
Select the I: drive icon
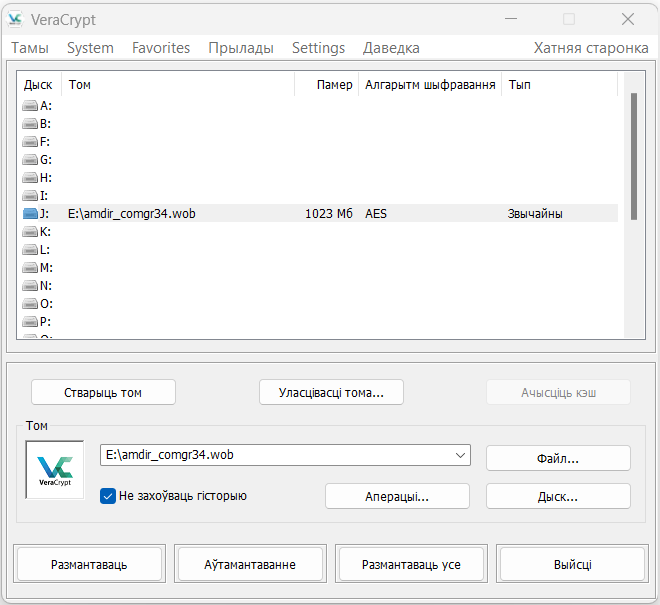pos(30,196)
